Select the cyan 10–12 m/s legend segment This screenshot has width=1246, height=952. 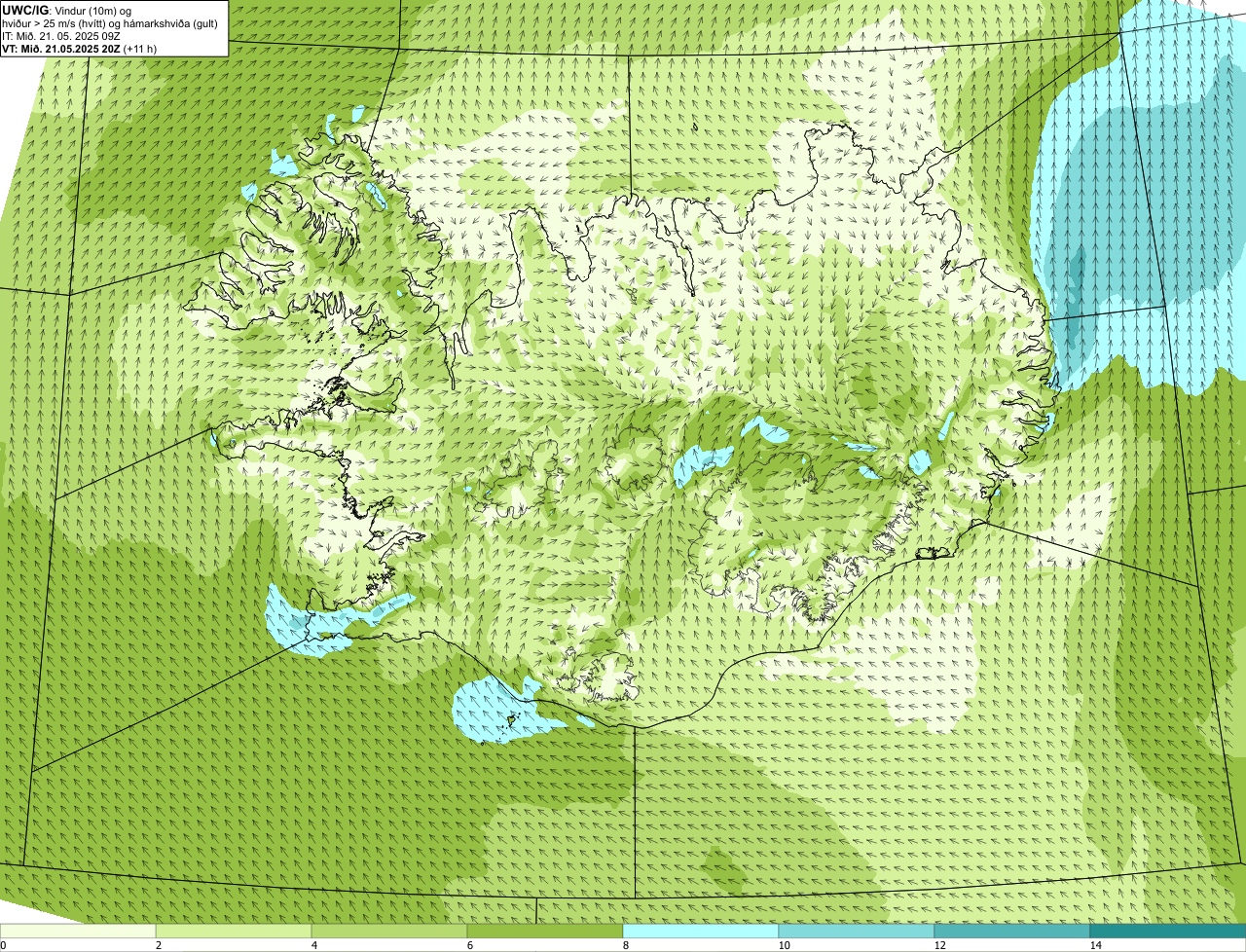[857, 931]
